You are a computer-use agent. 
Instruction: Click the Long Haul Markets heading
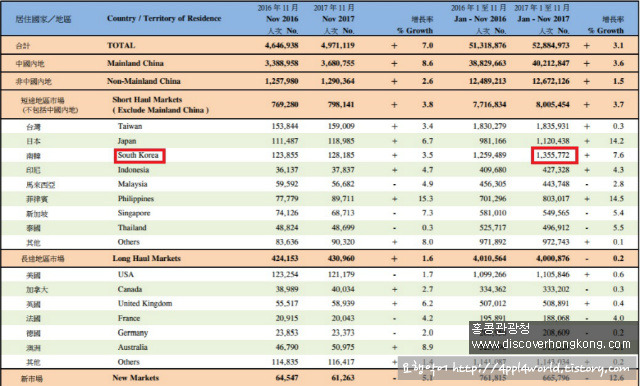(x=147, y=258)
